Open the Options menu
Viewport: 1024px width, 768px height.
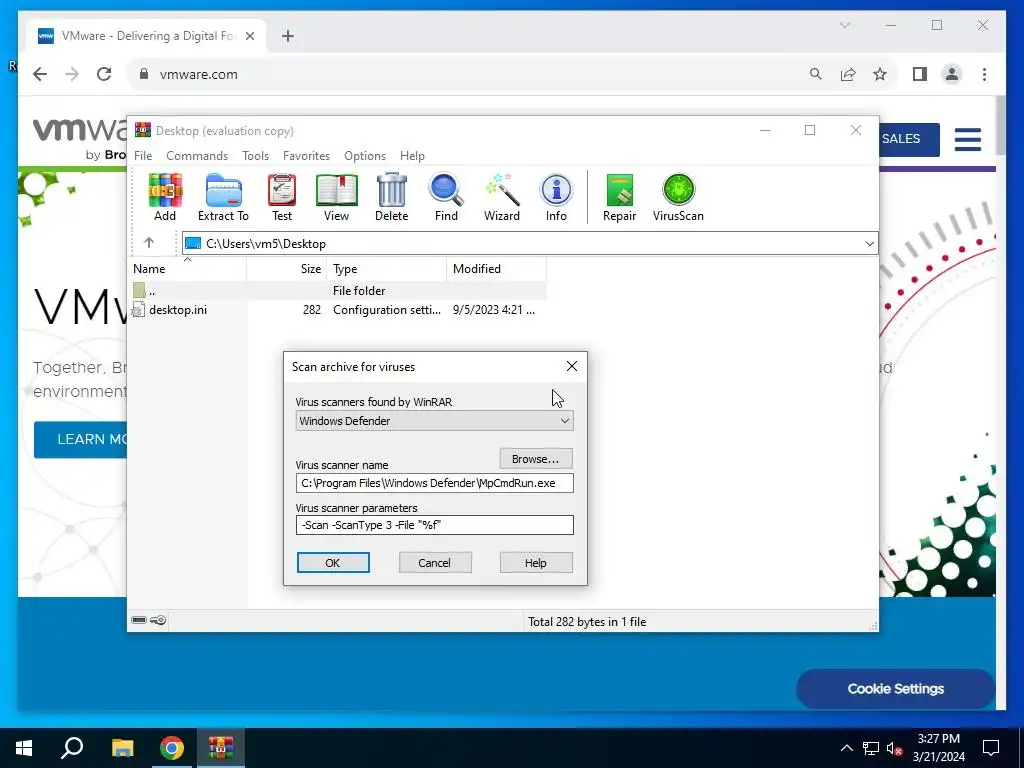click(x=365, y=155)
